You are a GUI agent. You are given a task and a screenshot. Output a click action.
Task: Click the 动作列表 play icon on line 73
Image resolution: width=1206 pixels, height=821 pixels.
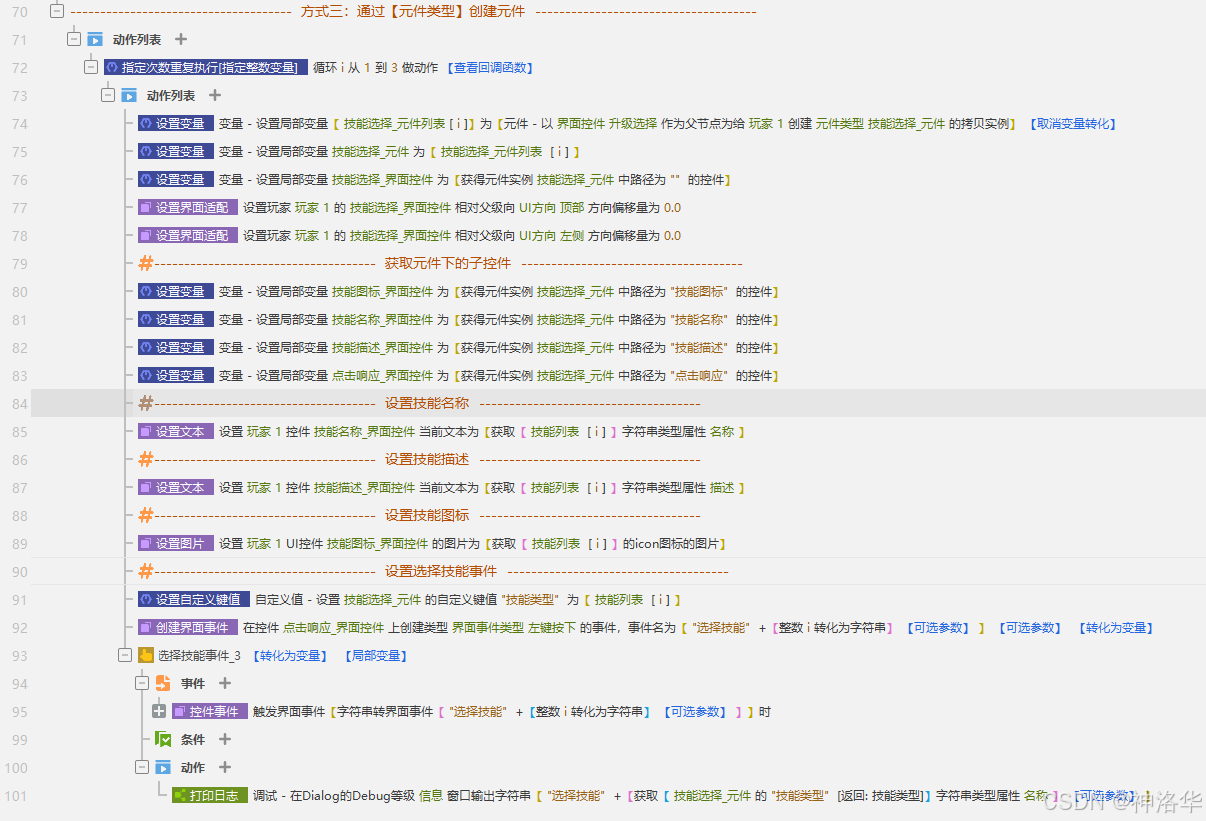pos(129,95)
